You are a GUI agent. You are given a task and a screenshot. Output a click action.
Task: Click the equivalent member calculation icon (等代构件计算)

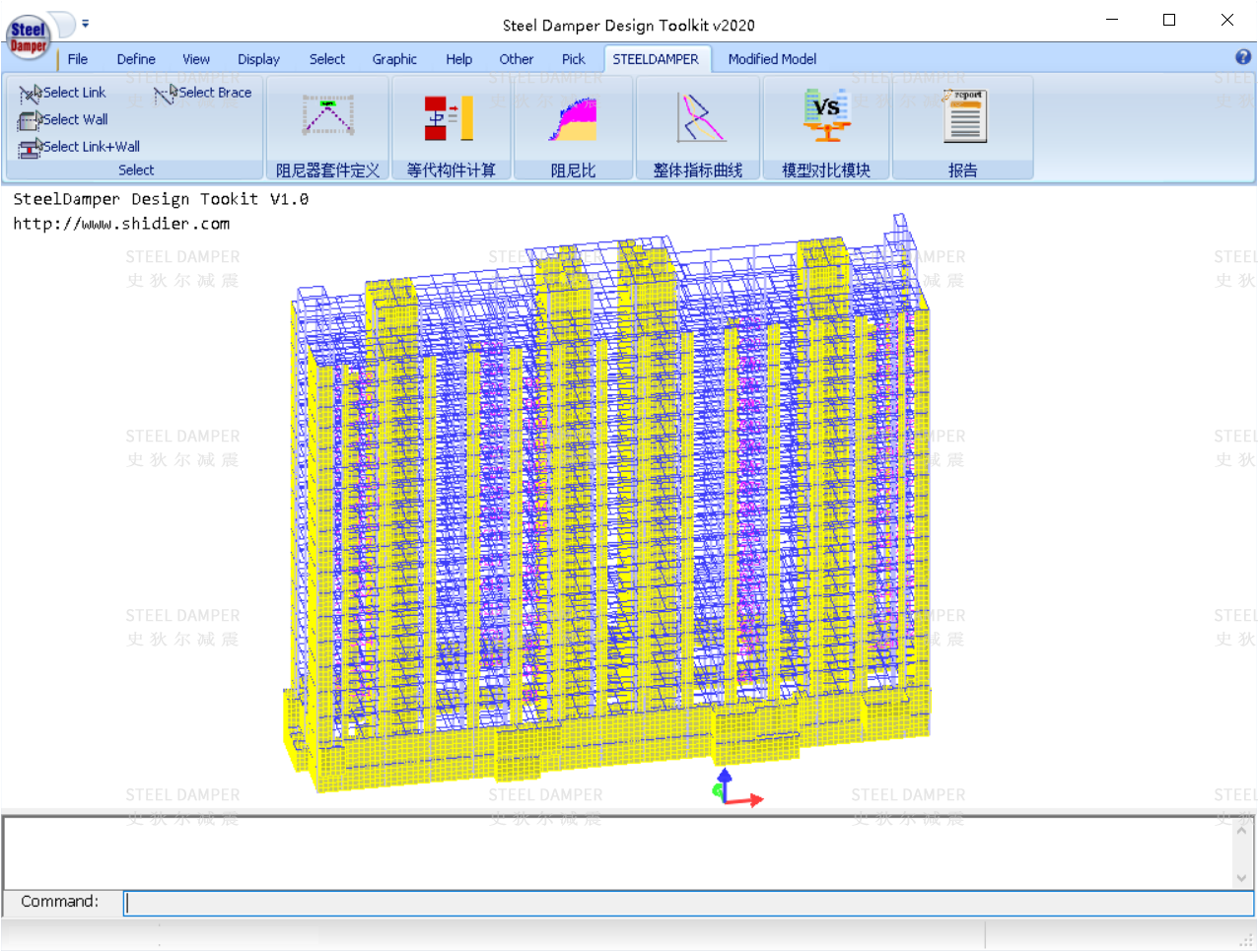450,117
